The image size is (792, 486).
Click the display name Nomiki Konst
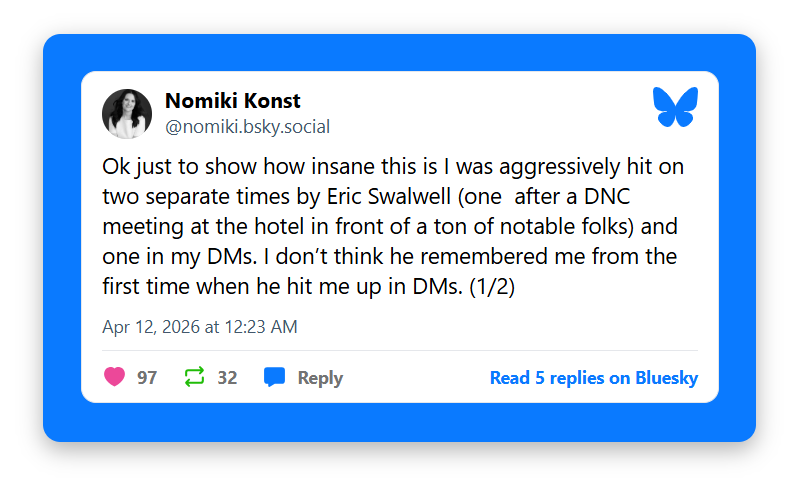[x=232, y=101]
